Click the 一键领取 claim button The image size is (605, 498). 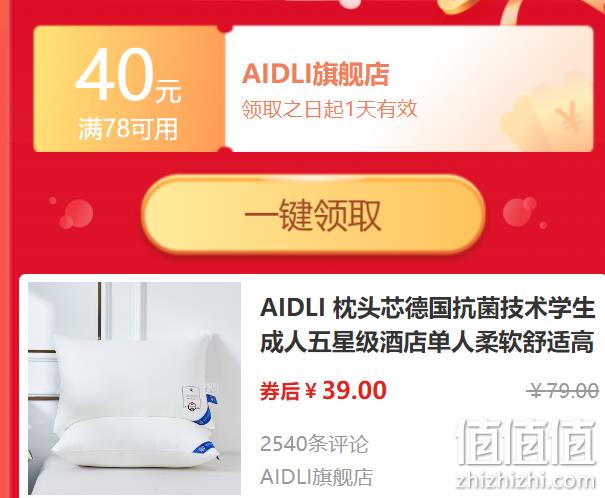click(313, 215)
